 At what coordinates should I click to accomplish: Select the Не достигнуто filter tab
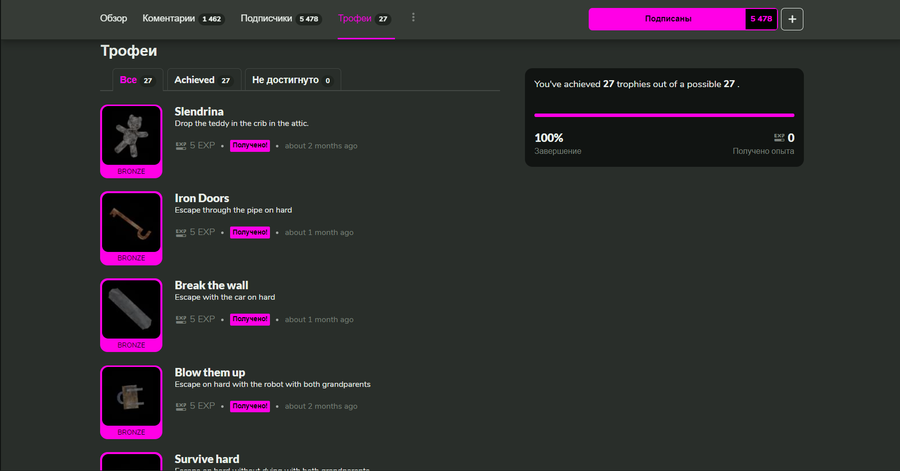[x=293, y=80]
